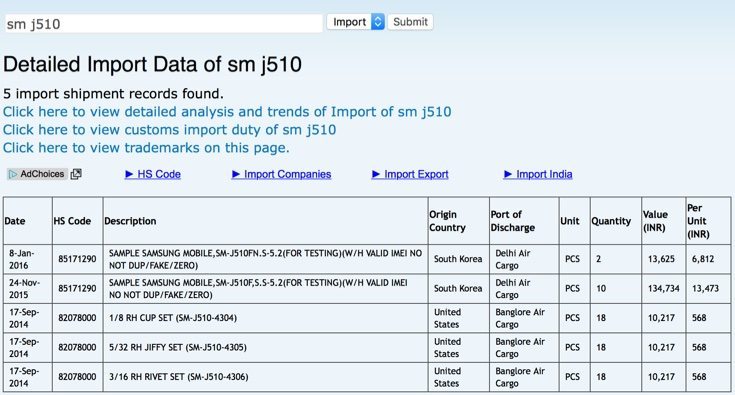Viewport: 735px width, 395px height.
Task: Click HS code 82078000 in CUP SET row
Action: [77, 318]
